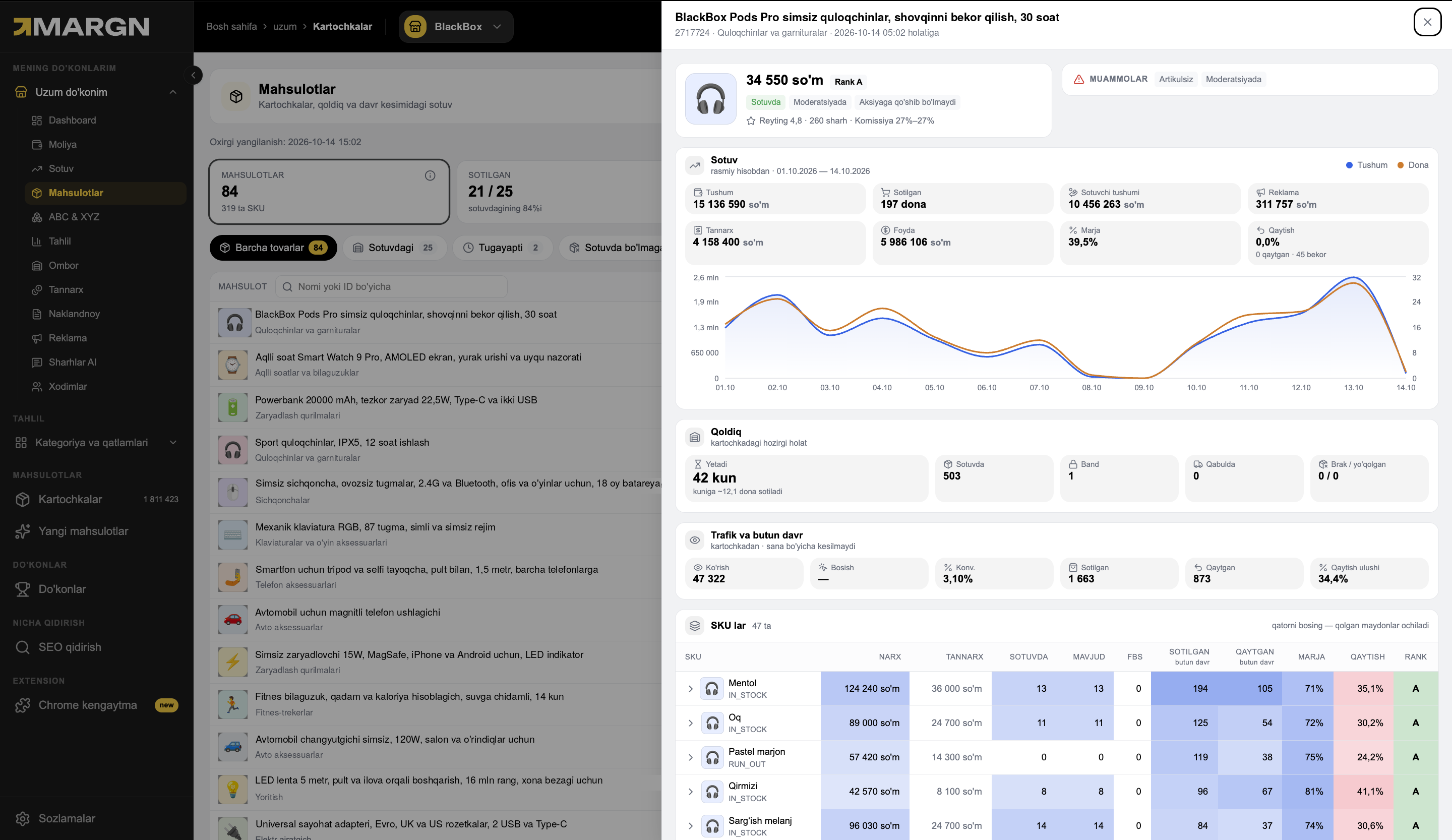Toggle the Tushum series in chart legend
The width and height of the screenshot is (1452, 840).
point(1366,165)
